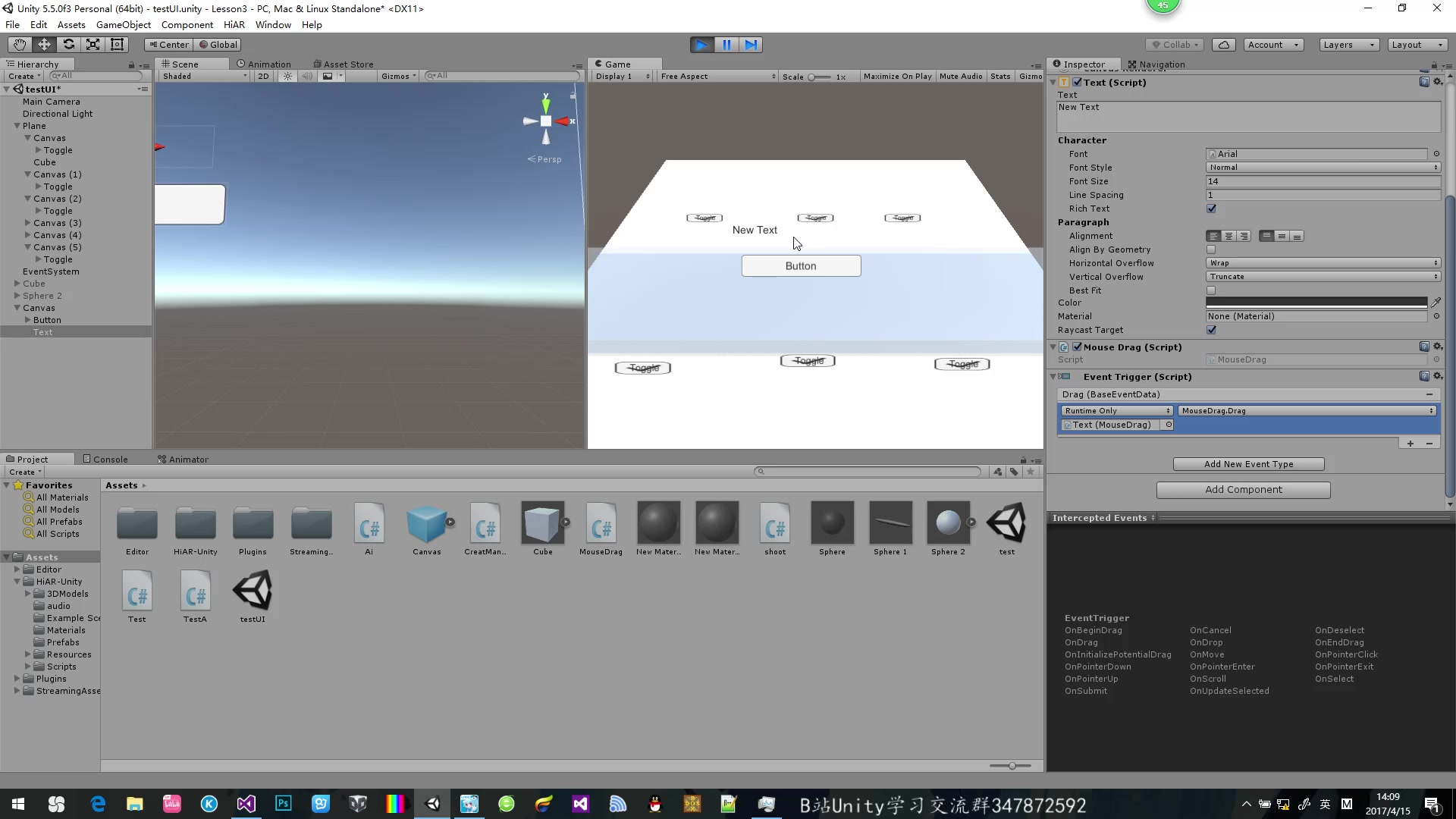This screenshot has height=819, width=1456.
Task: Open Visual Studio from the taskbar
Action: tap(246, 804)
